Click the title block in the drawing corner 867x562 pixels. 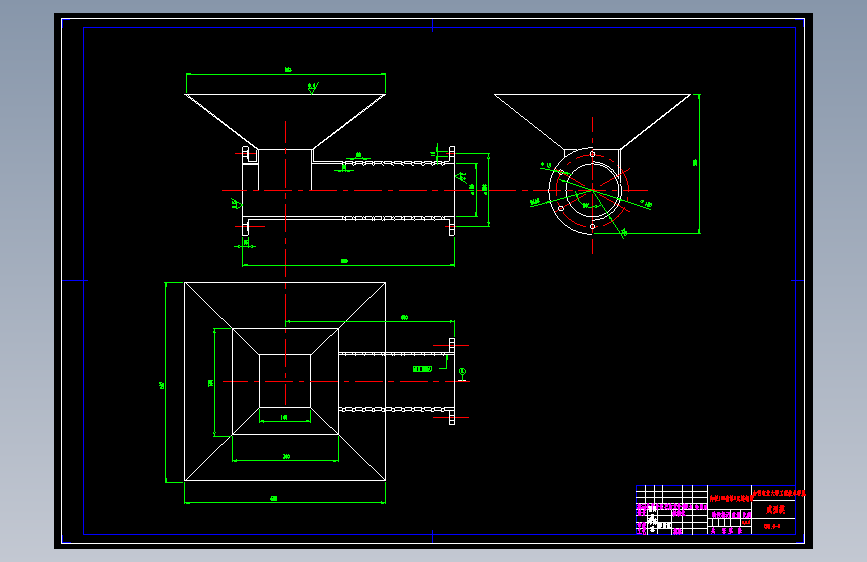click(715, 509)
